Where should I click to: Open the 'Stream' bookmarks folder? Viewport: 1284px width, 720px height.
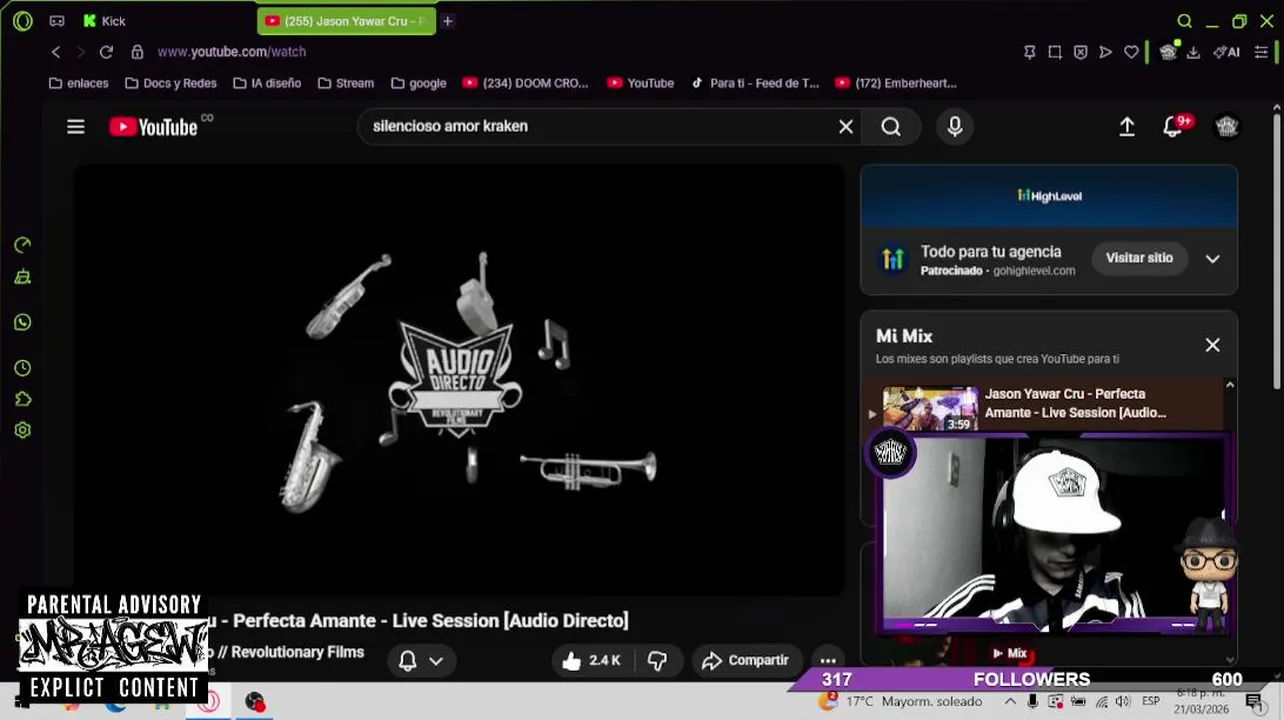(x=346, y=83)
